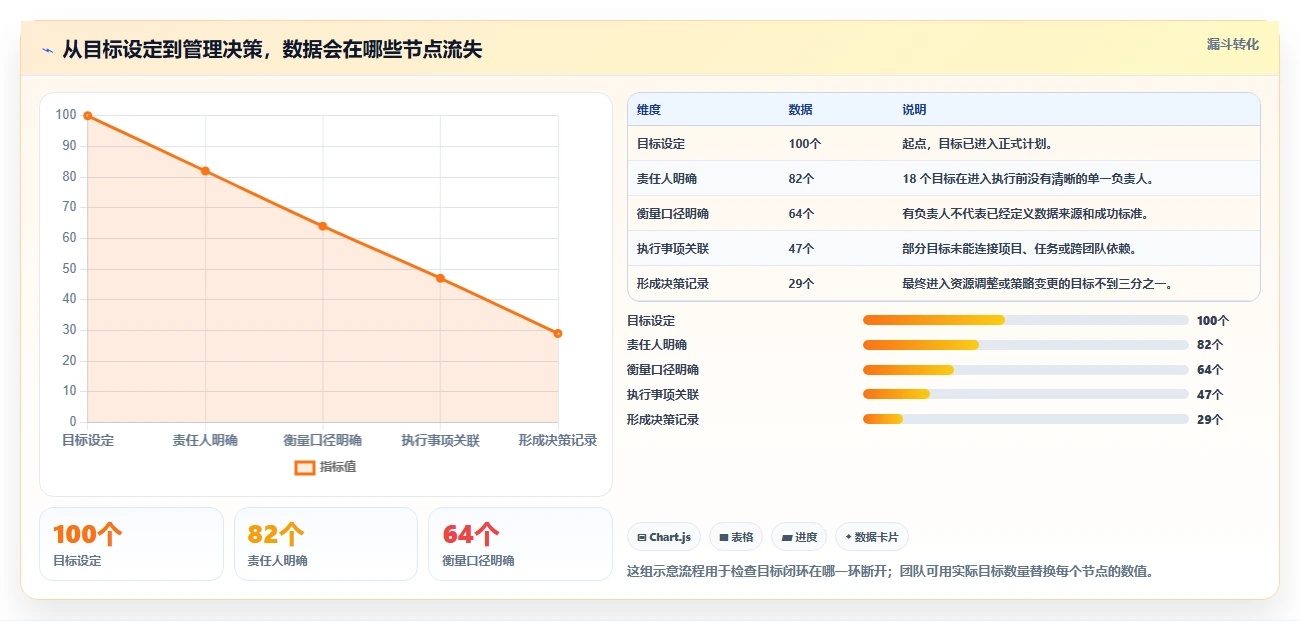Select the 进度 tag chip

coord(799,537)
